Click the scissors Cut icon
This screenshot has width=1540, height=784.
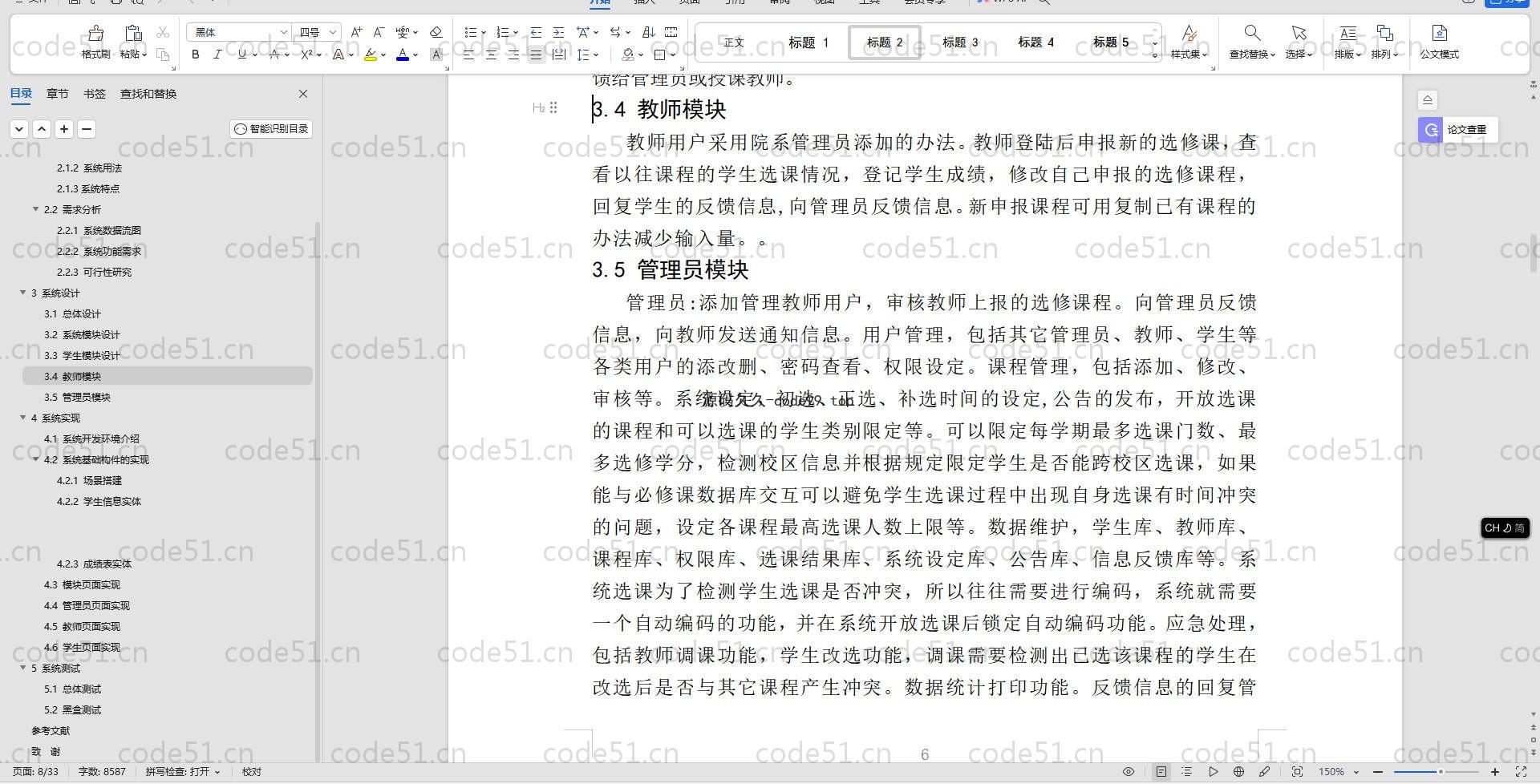(x=163, y=32)
